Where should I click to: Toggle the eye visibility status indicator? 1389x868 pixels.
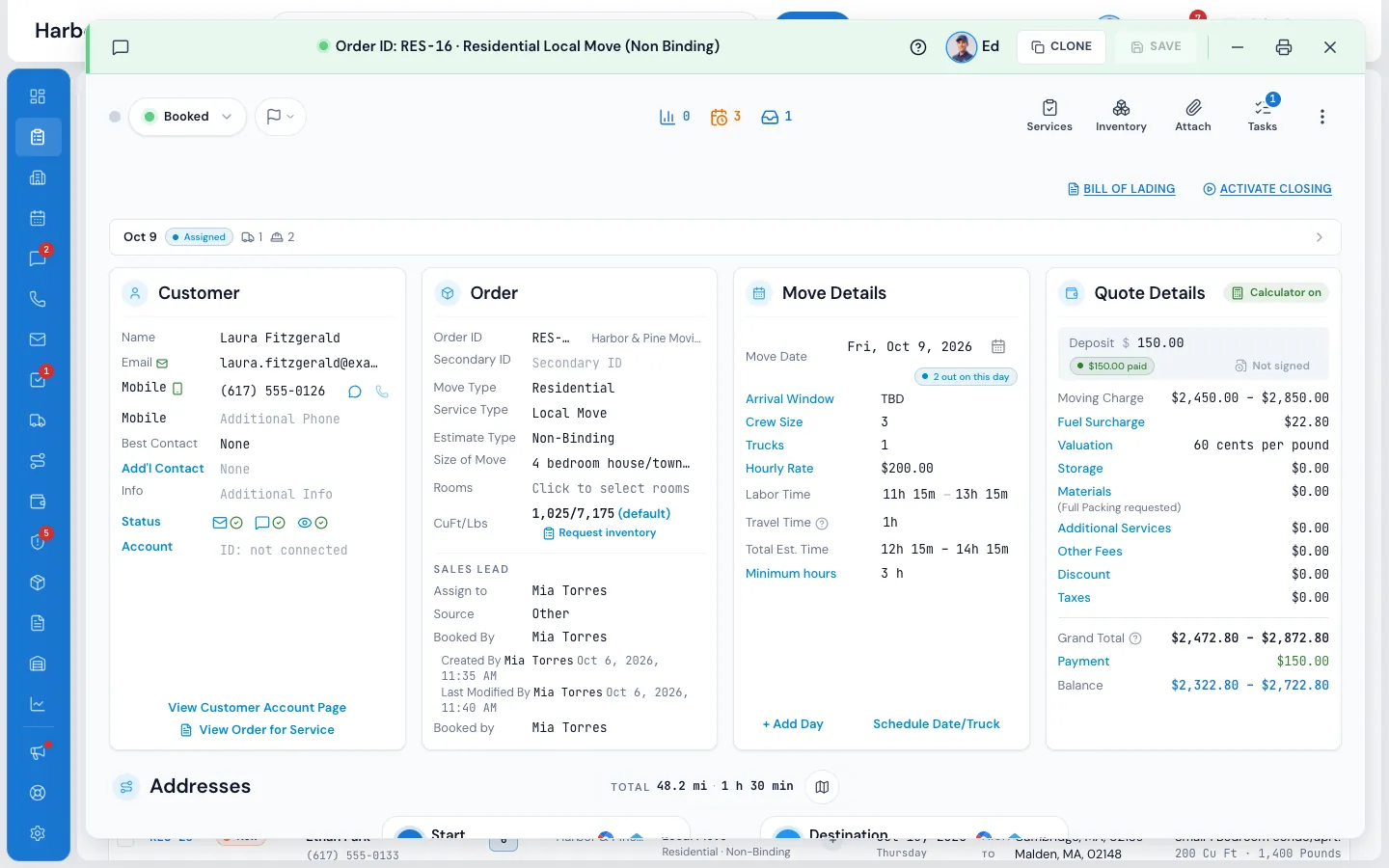(313, 523)
